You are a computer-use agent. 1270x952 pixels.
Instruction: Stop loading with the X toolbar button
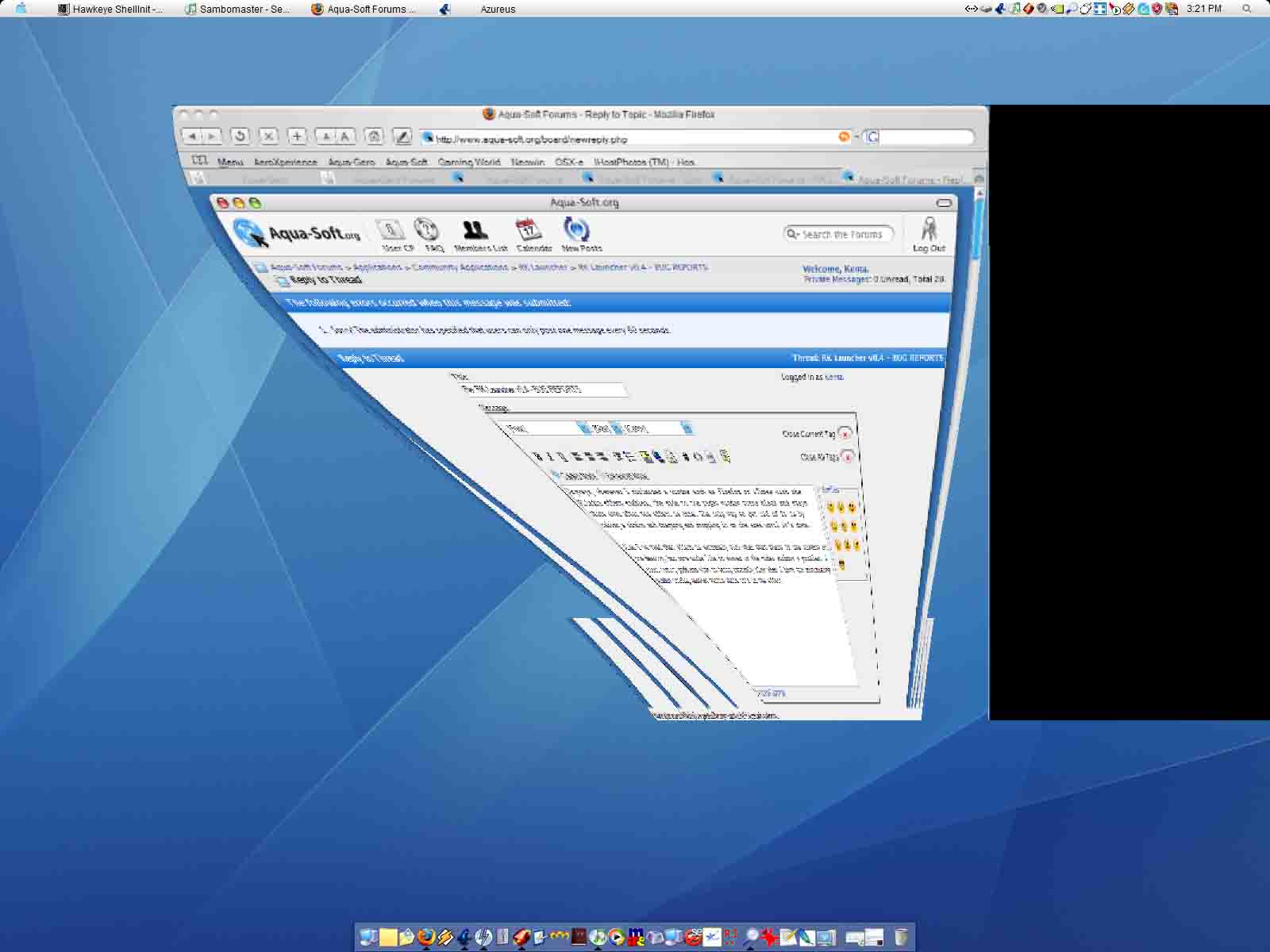pos(269,136)
